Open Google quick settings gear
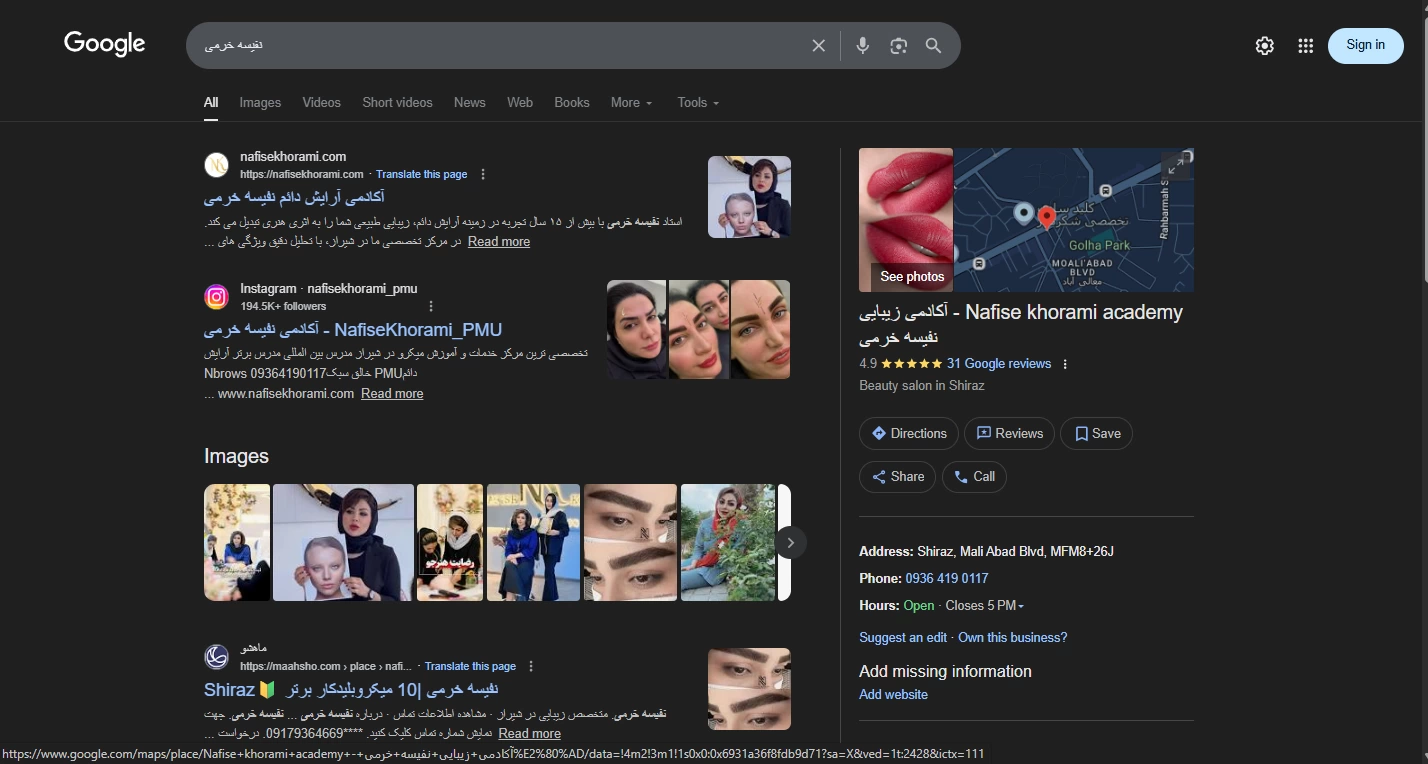The width and height of the screenshot is (1428, 764). (1265, 45)
